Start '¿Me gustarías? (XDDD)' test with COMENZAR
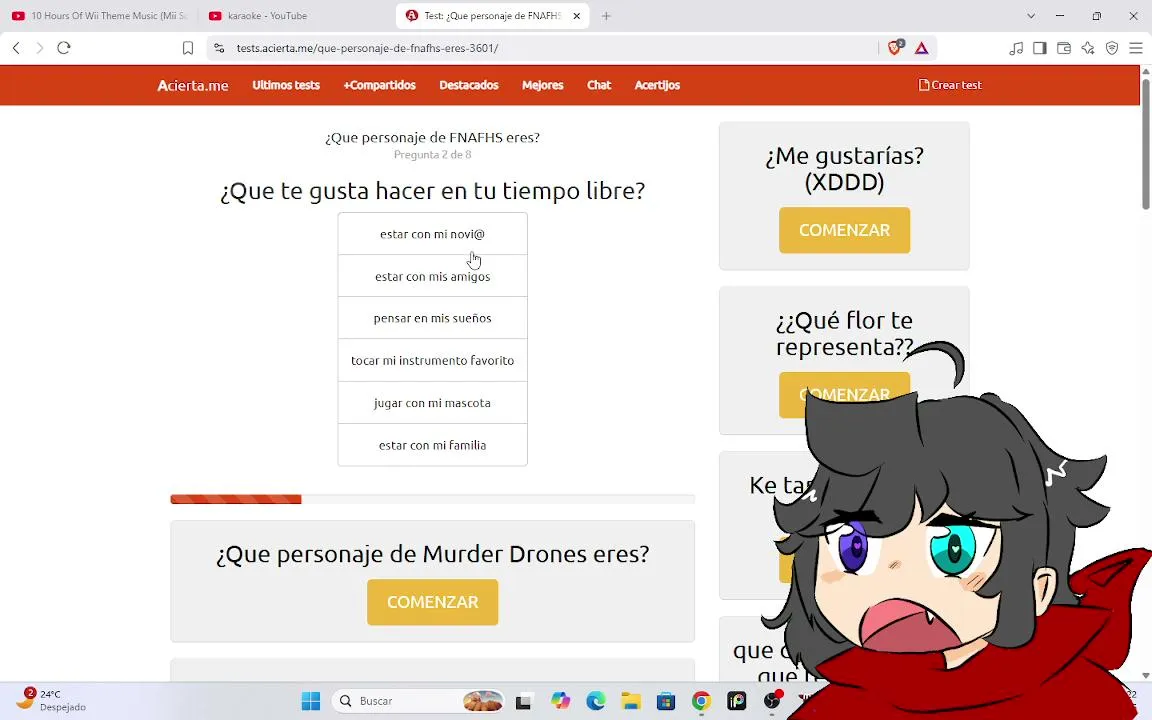 tap(844, 230)
